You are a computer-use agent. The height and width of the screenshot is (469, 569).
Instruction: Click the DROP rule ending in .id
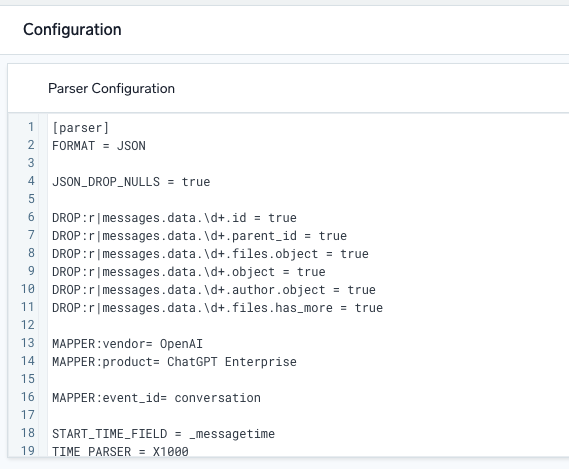[174, 218]
